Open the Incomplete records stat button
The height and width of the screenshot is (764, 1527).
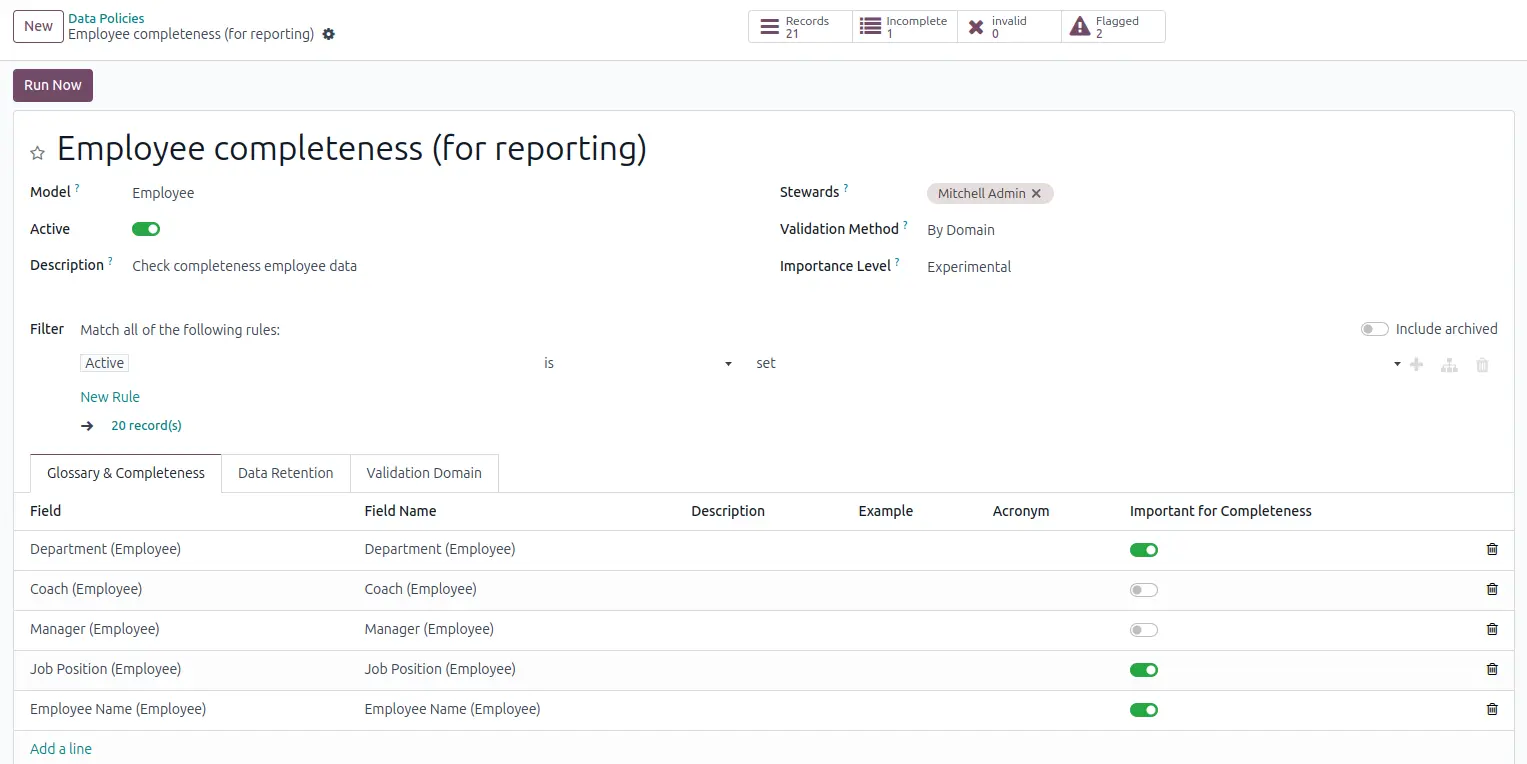905,27
